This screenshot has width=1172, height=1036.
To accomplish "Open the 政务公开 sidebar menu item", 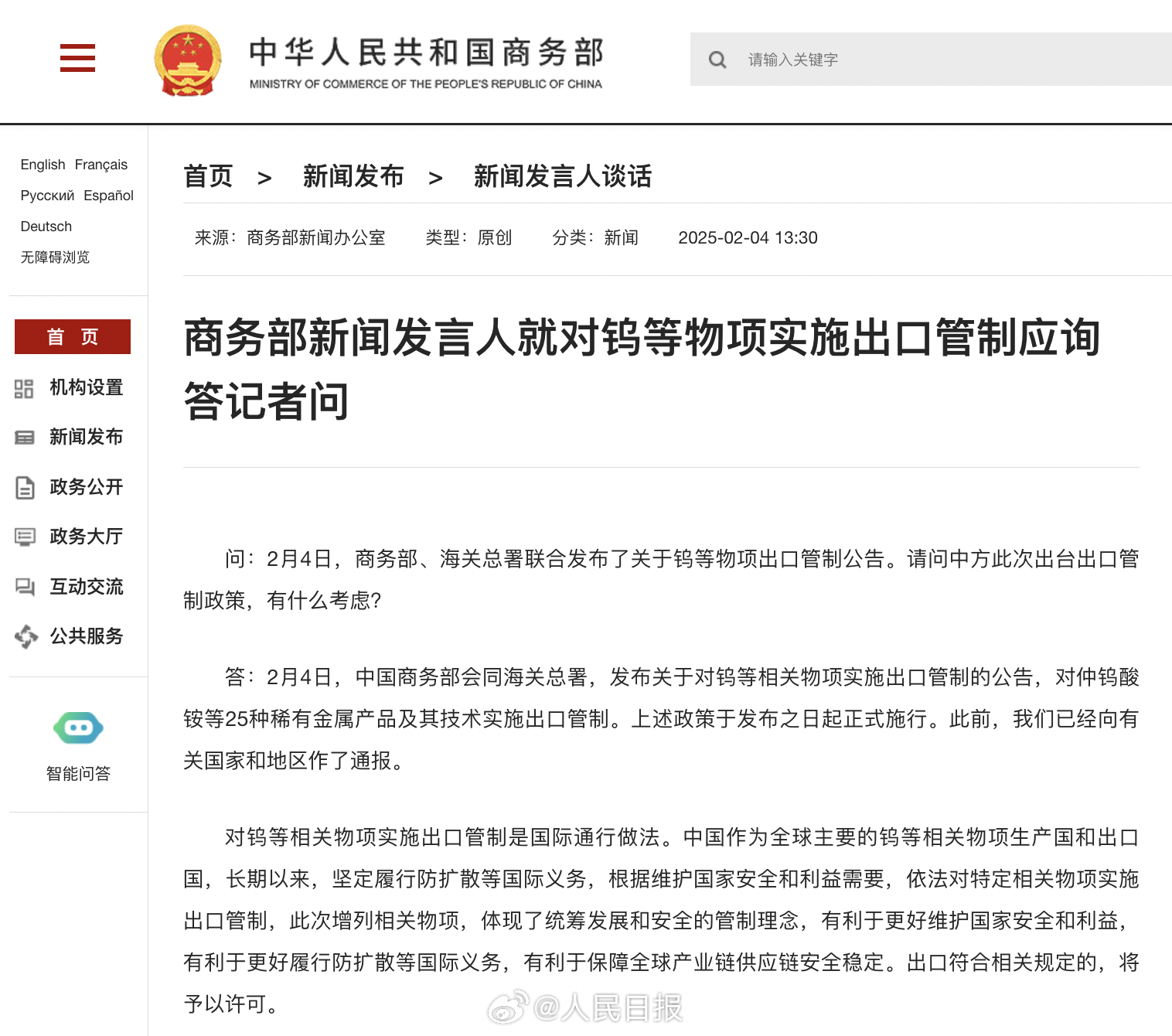I will [x=86, y=487].
